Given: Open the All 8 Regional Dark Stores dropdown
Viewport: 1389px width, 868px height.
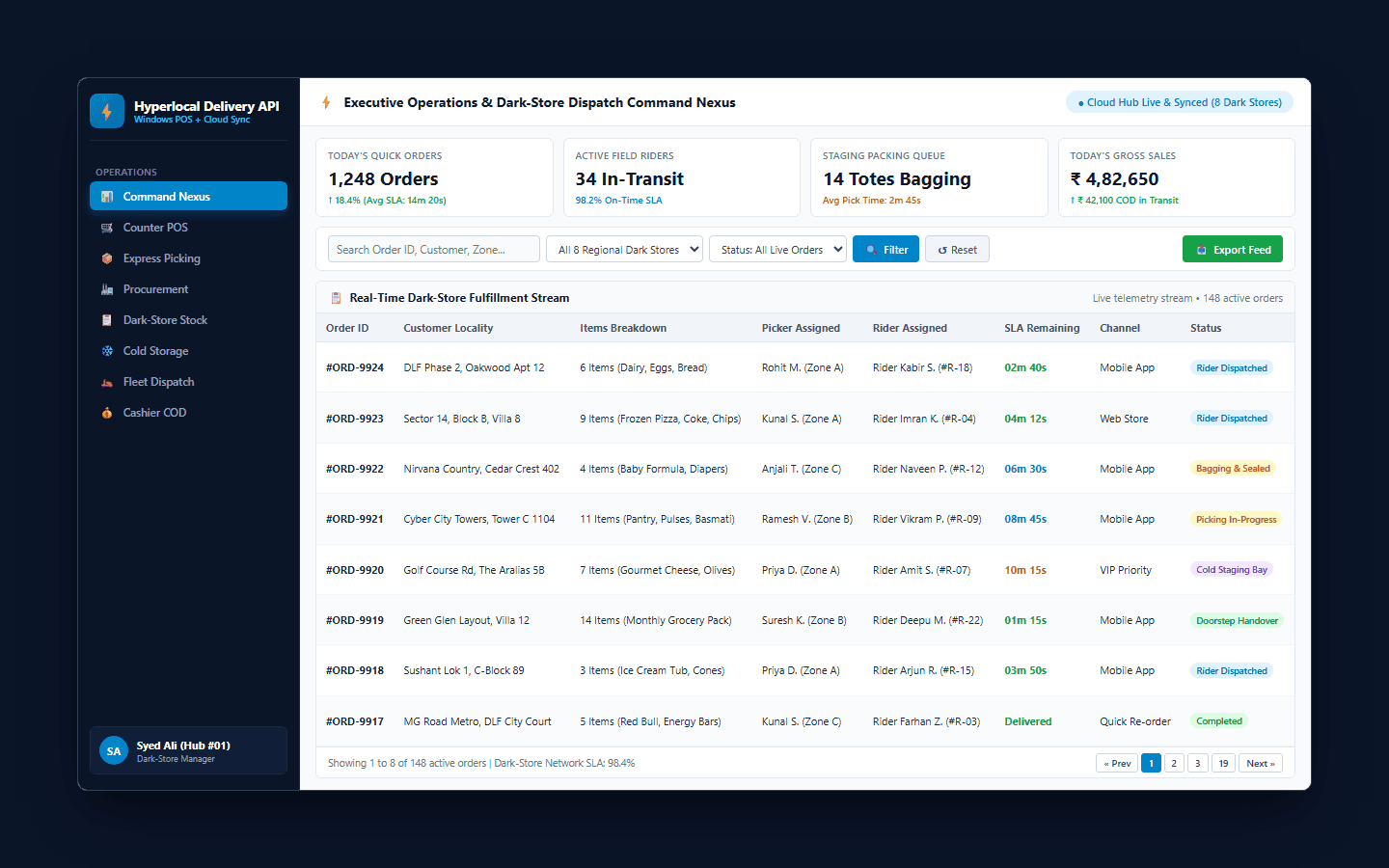Looking at the screenshot, I should tap(624, 250).
